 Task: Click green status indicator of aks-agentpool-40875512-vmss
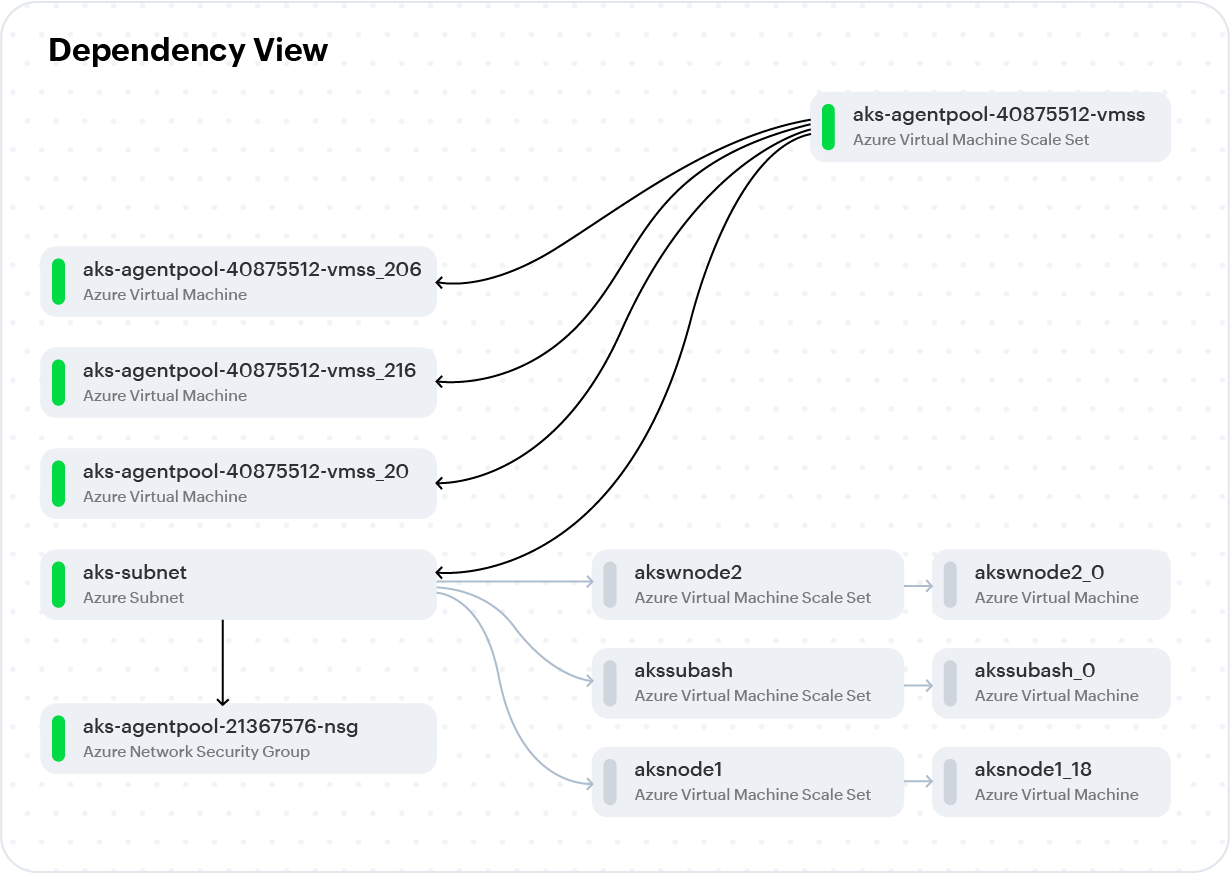[828, 127]
